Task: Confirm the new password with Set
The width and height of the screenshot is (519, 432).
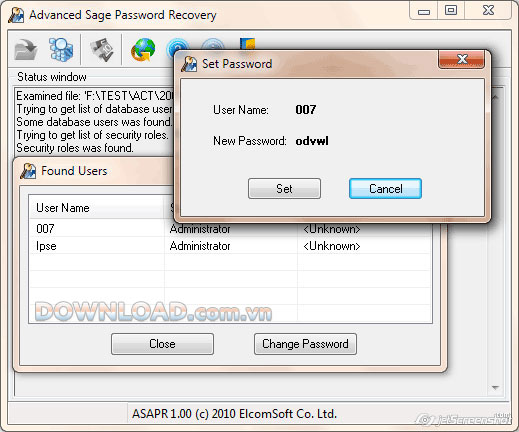Action: click(284, 189)
